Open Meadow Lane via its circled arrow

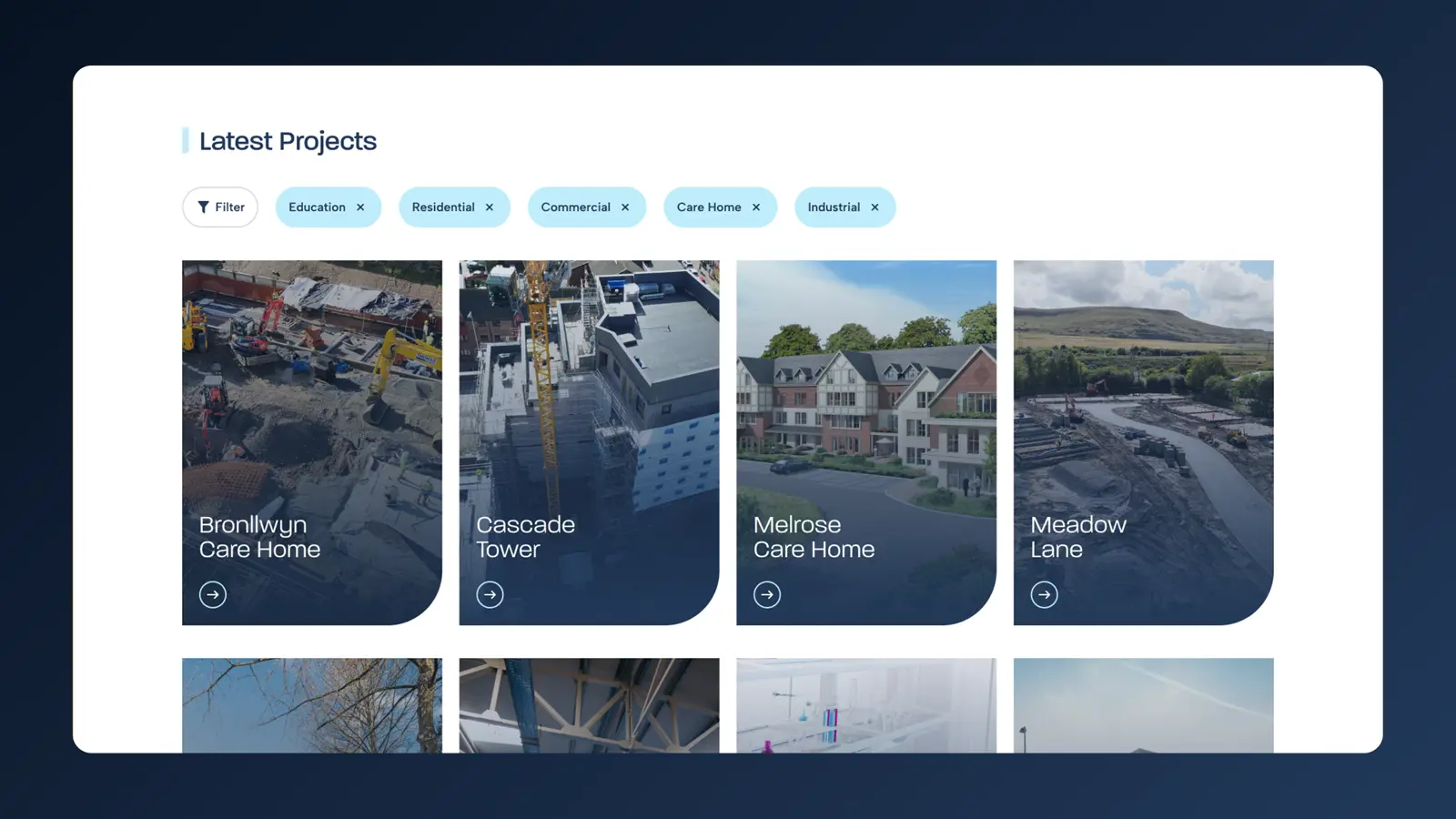tap(1044, 594)
